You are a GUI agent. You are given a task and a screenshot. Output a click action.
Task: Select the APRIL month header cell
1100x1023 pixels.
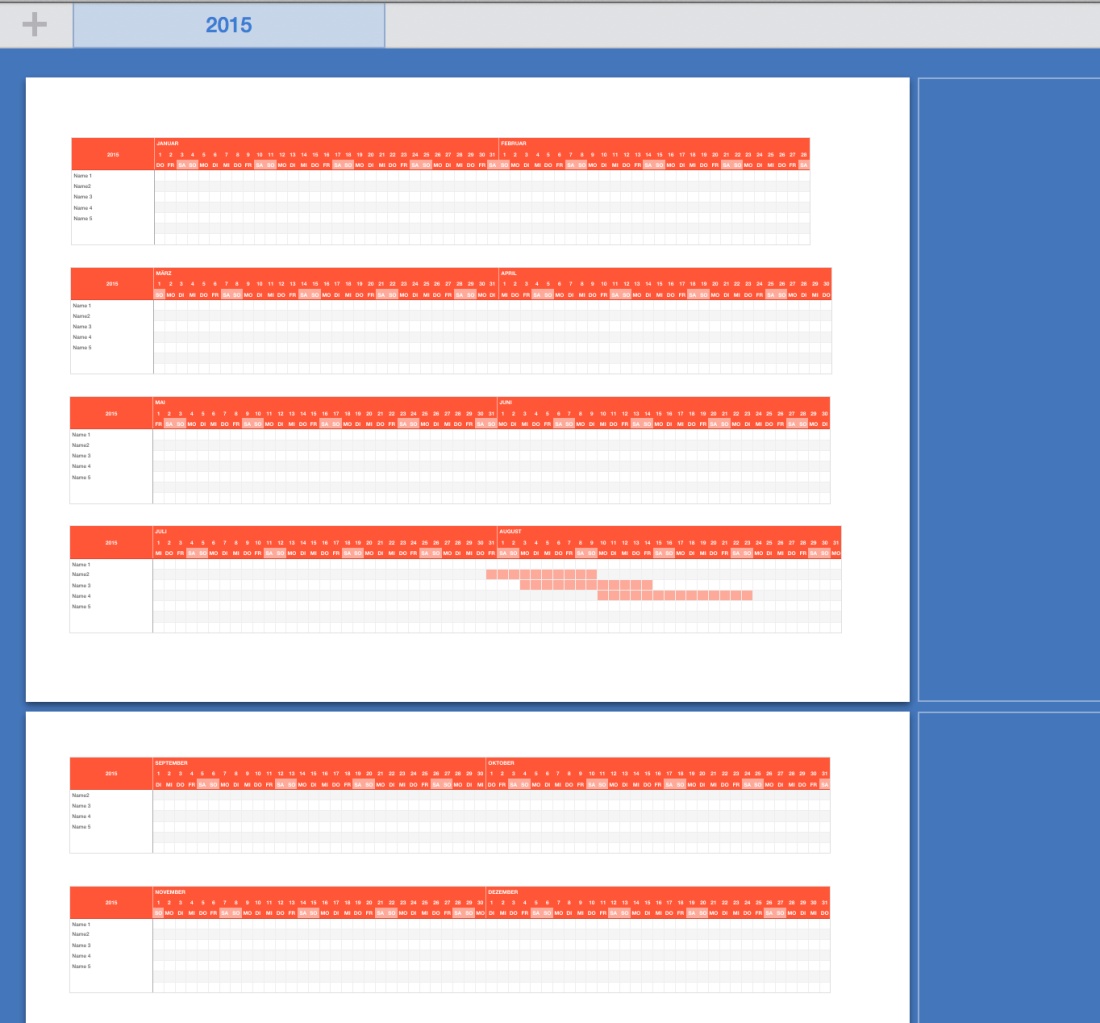(x=509, y=272)
